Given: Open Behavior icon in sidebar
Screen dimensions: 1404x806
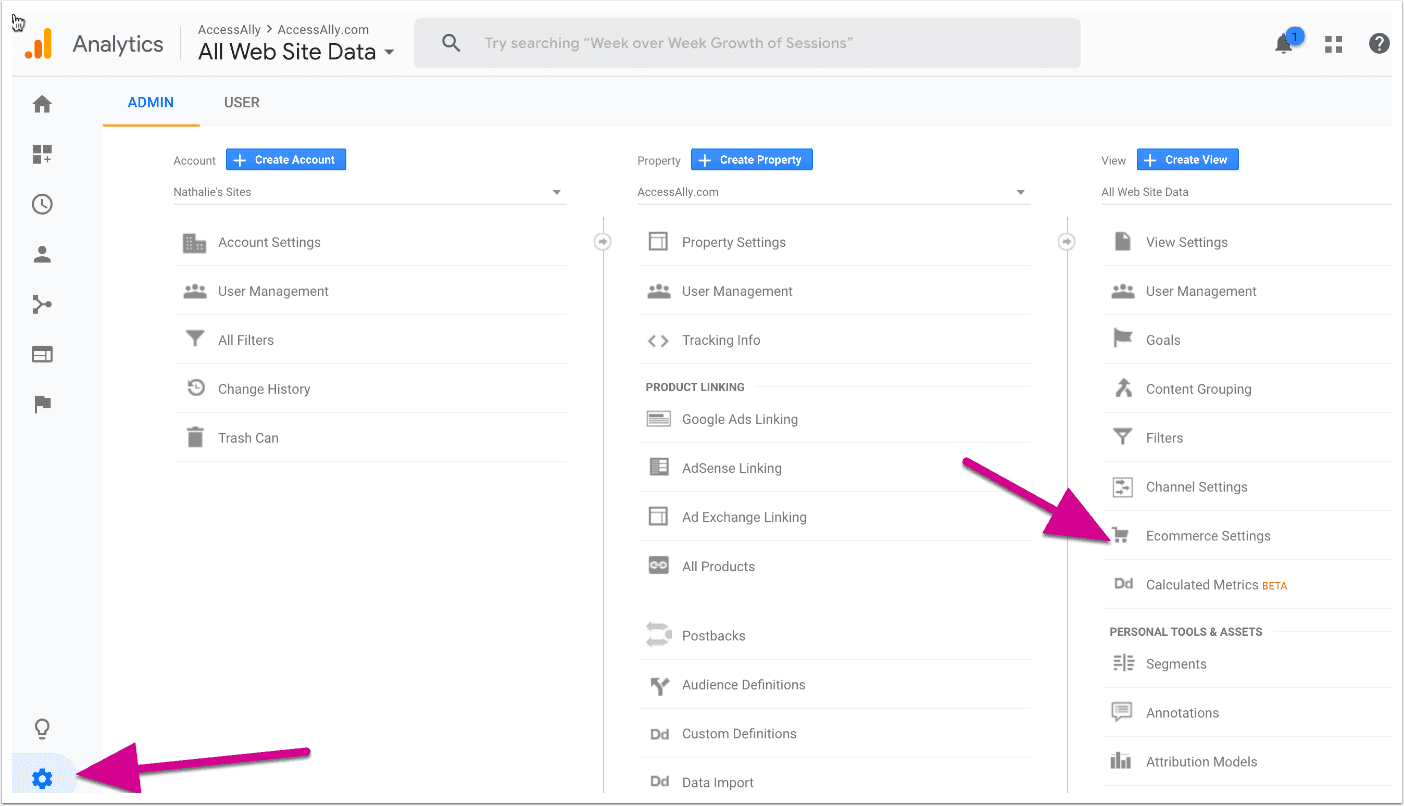Looking at the screenshot, I should coord(42,354).
